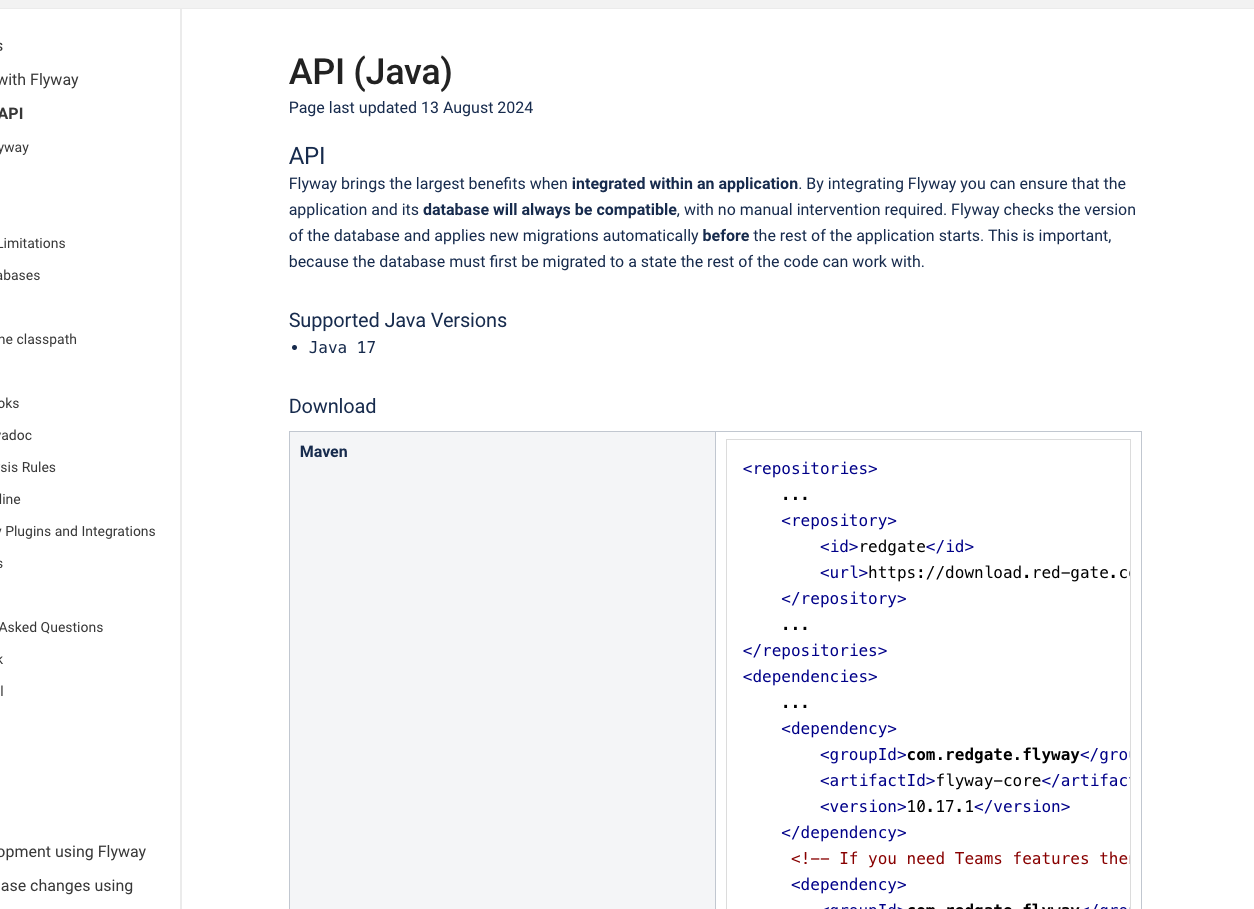Click the 'Download' heading
Viewport: 1254px width, 909px height.
[332, 406]
